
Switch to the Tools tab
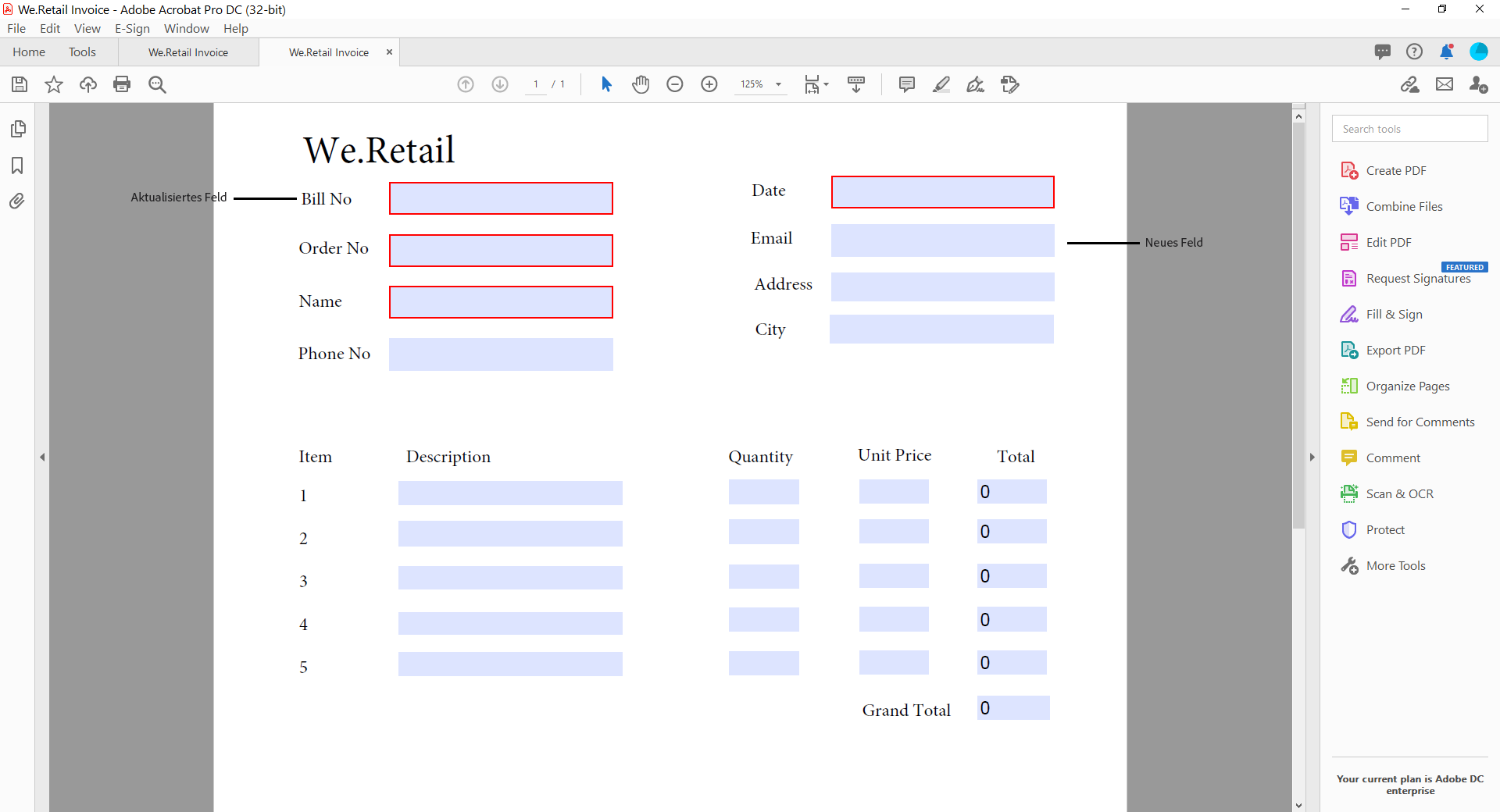(82, 52)
